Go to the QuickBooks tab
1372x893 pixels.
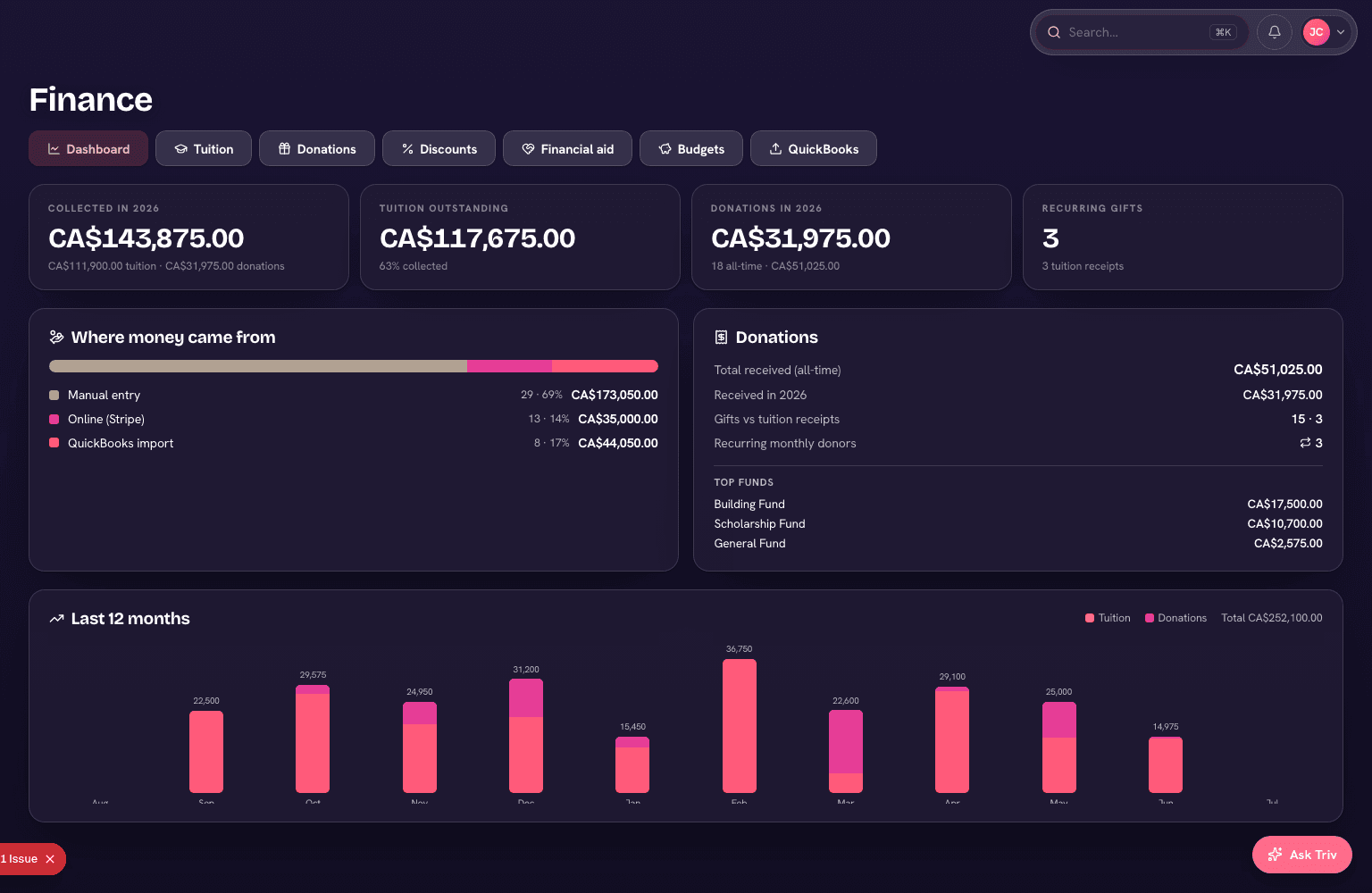(814, 148)
